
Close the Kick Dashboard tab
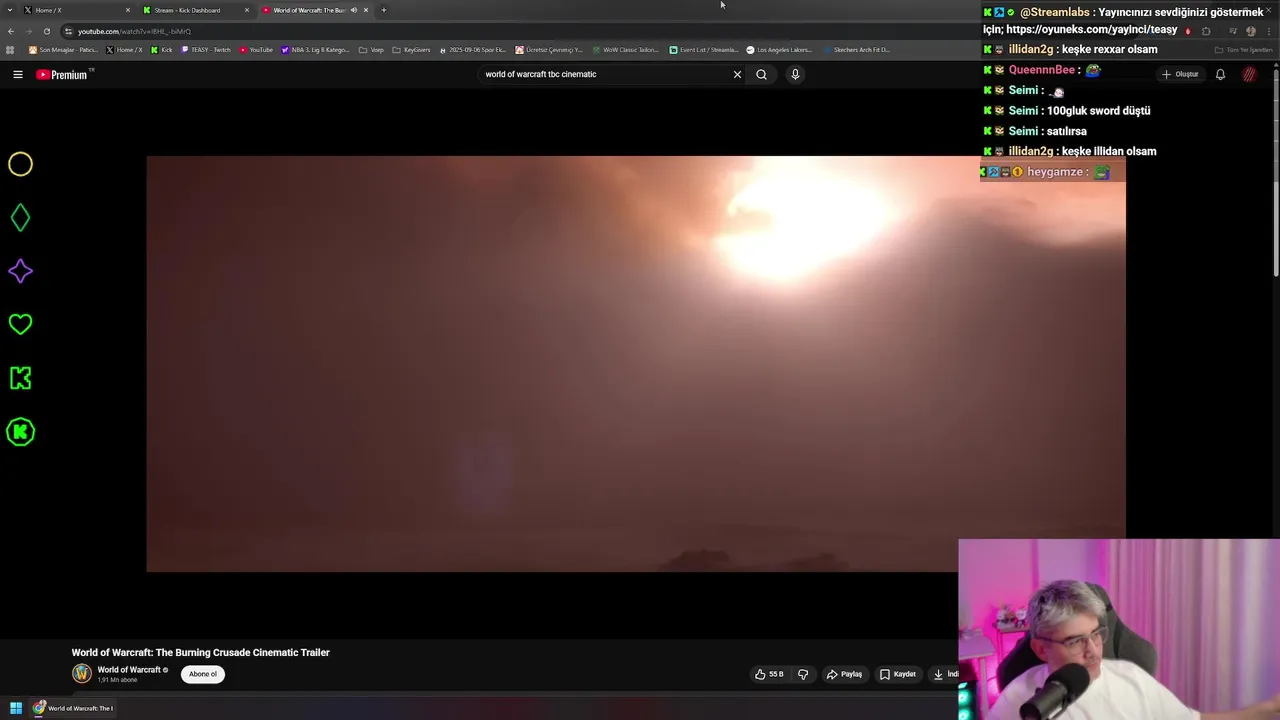pos(247,10)
